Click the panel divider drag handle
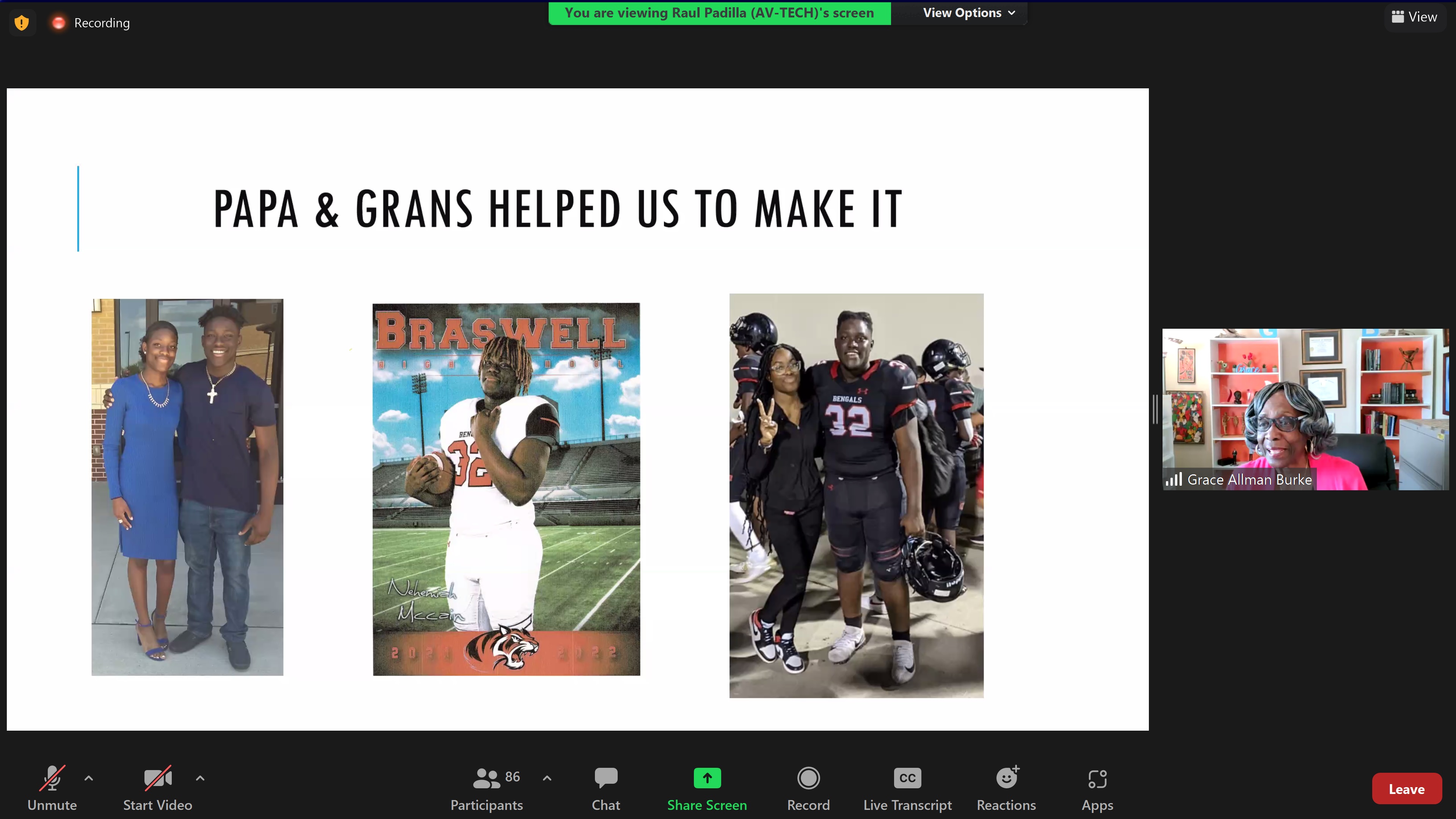This screenshot has height=819, width=1456. 1155,409
